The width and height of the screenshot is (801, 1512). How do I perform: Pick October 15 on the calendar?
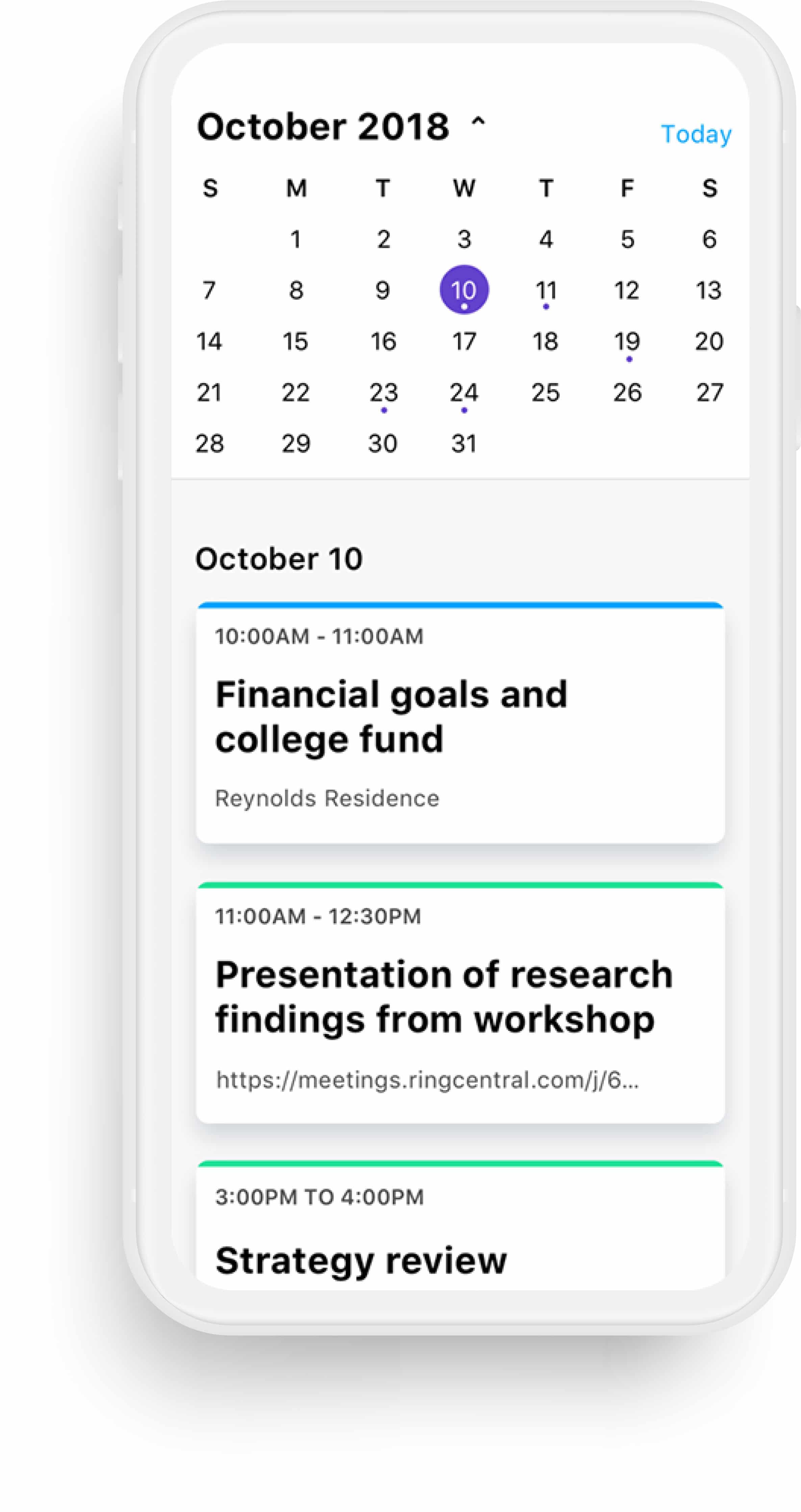[x=295, y=342]
